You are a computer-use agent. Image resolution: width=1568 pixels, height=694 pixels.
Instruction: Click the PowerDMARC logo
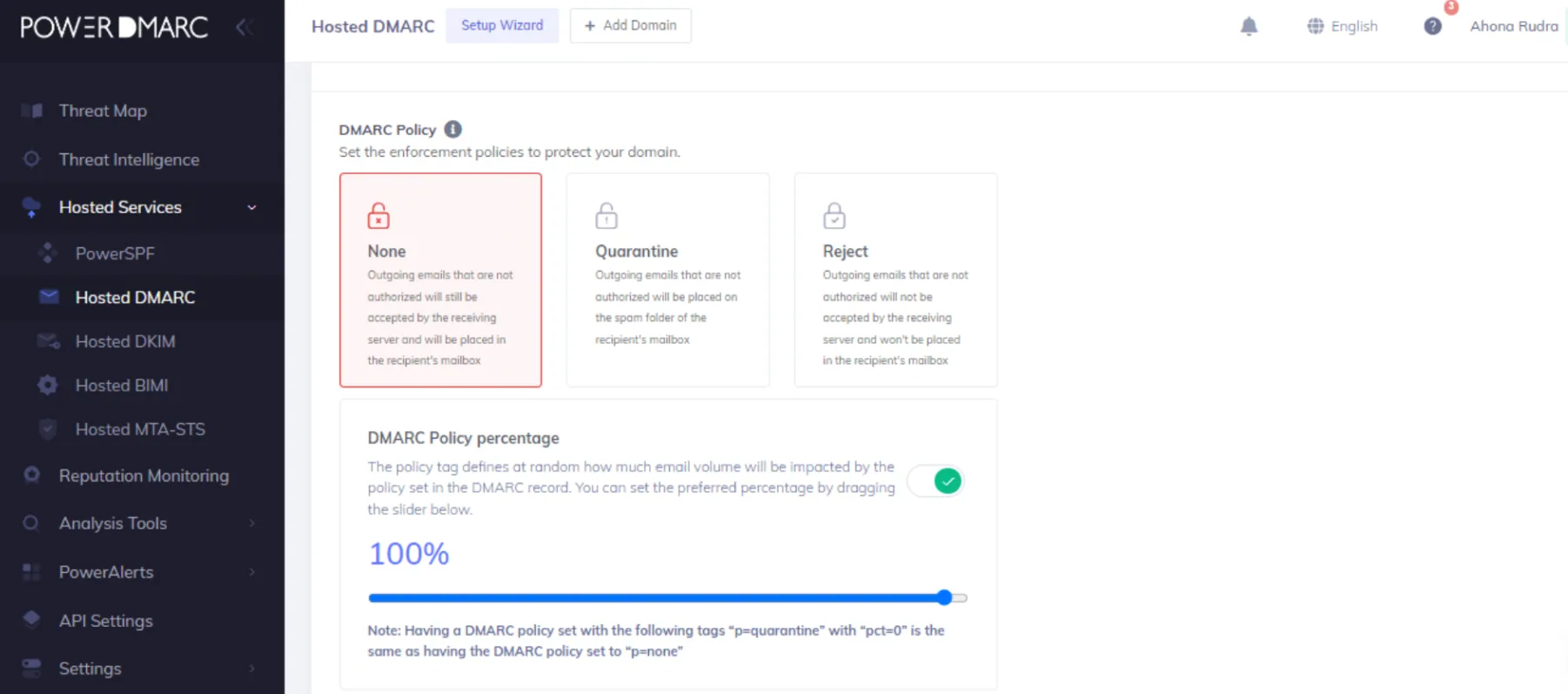114,27
